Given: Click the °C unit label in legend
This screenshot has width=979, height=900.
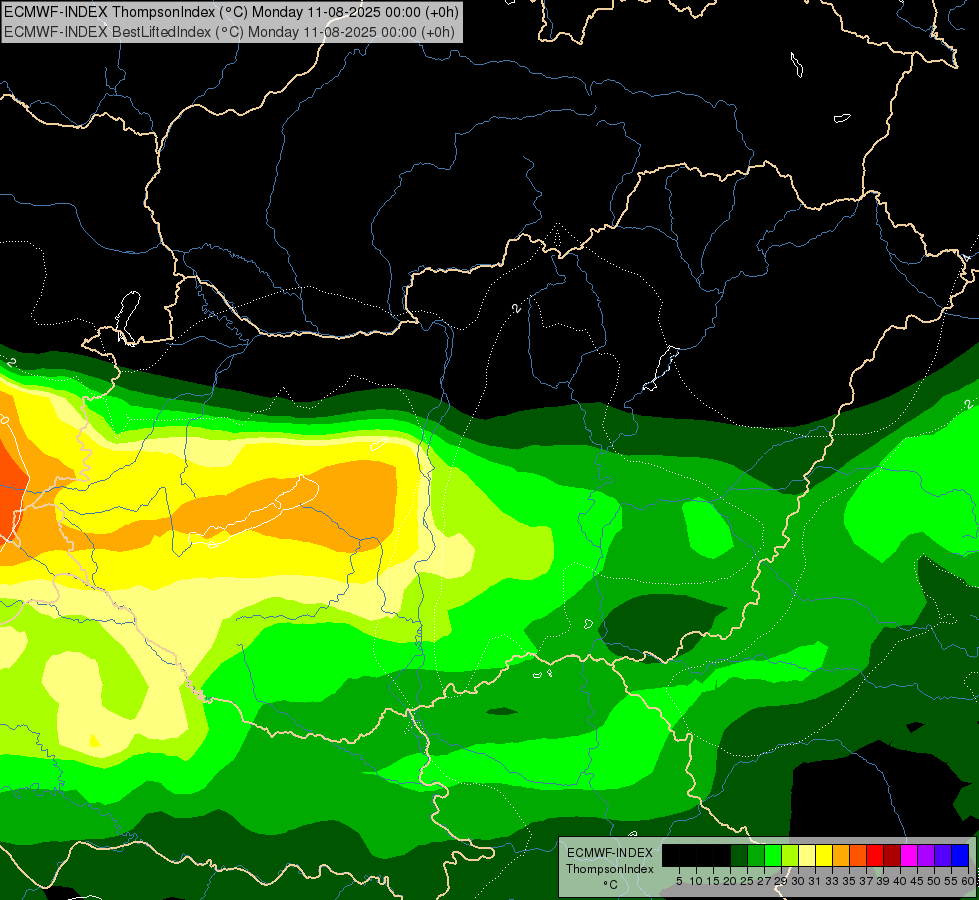Looking at the screenshot, I should pyautogui.click(x=611, y=885).
